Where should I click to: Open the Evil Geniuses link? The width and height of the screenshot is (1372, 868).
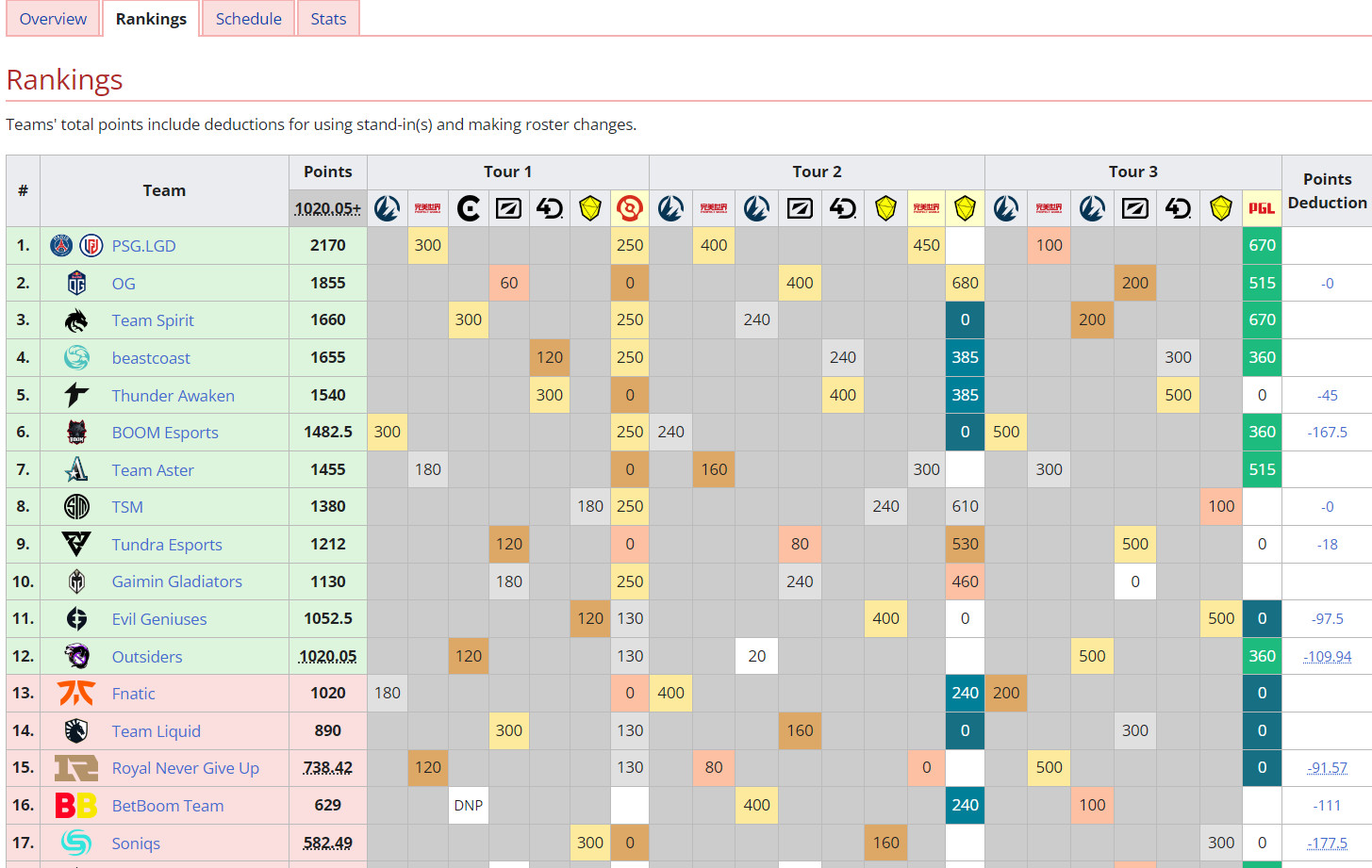[x=159, y=619]
